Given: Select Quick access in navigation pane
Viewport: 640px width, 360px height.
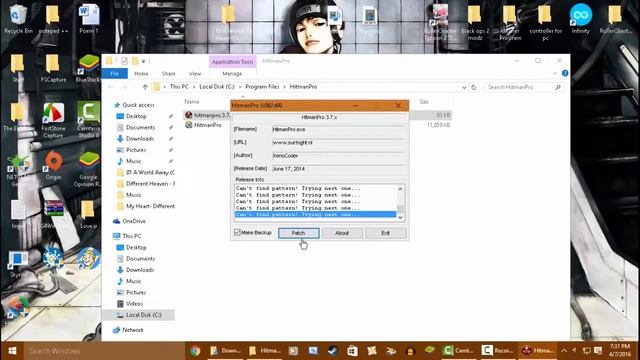Looking at the screenshot, I should [x=138, y=105].
